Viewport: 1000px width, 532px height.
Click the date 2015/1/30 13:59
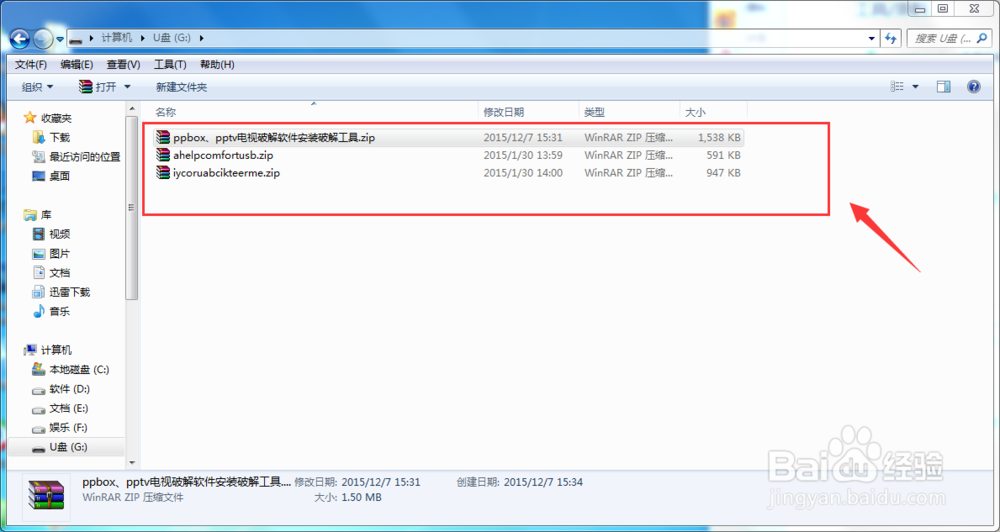coord(523,155)
